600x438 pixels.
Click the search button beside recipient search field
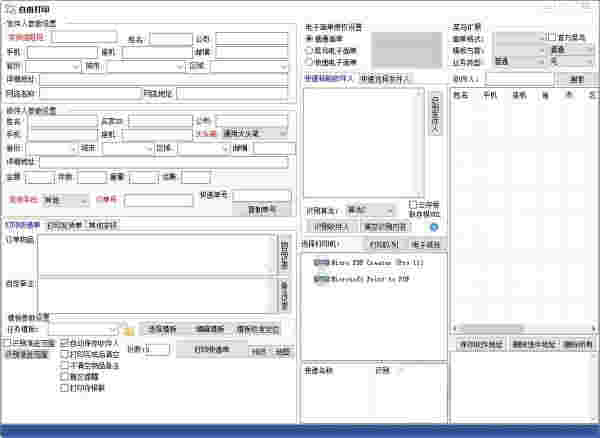[x=577, y=79]
